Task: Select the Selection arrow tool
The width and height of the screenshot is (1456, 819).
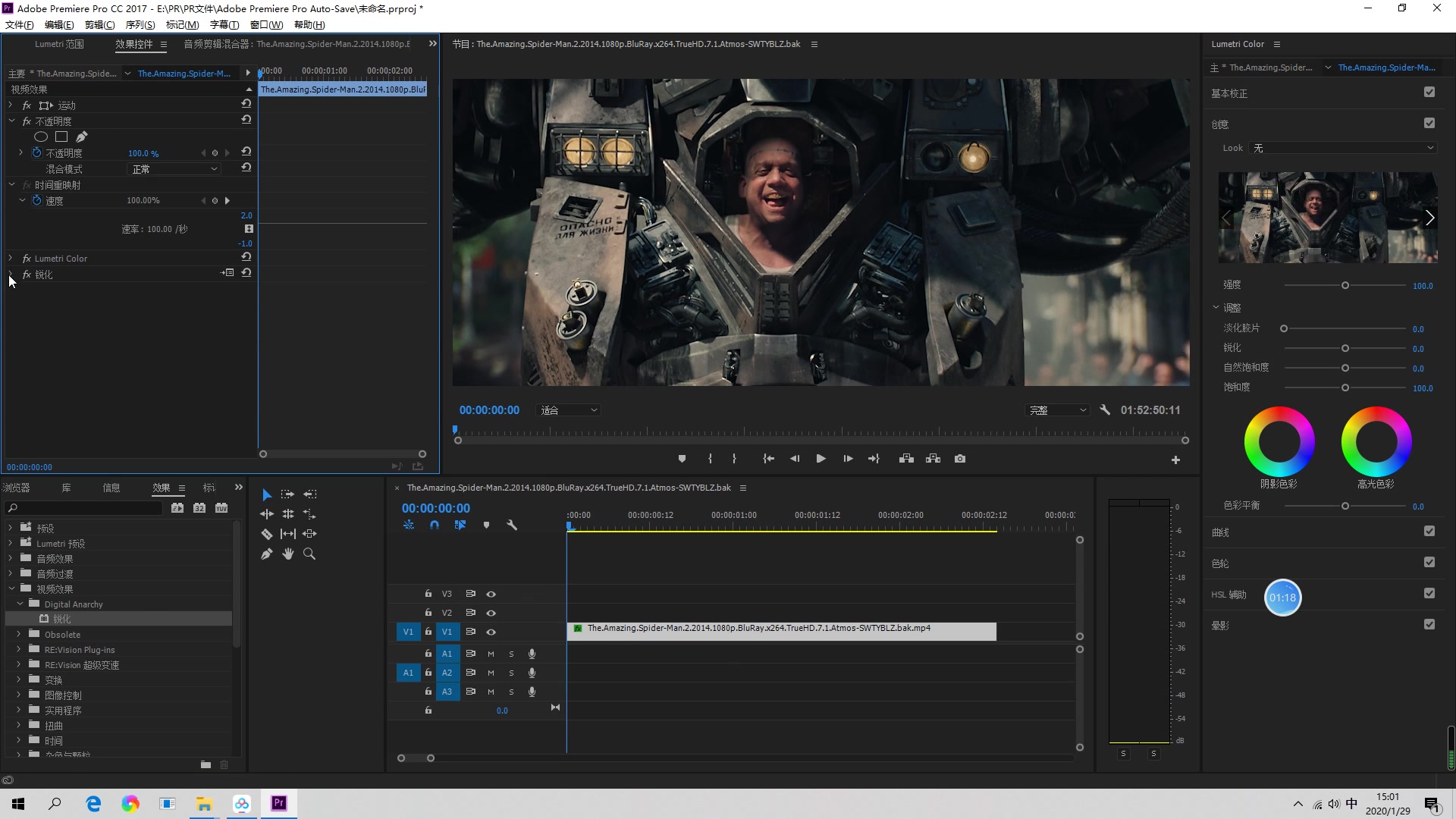Action: pos(267,494)
